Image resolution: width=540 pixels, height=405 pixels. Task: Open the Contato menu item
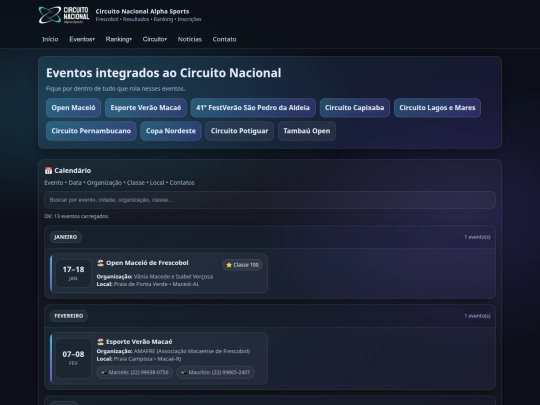coord(225,39)
